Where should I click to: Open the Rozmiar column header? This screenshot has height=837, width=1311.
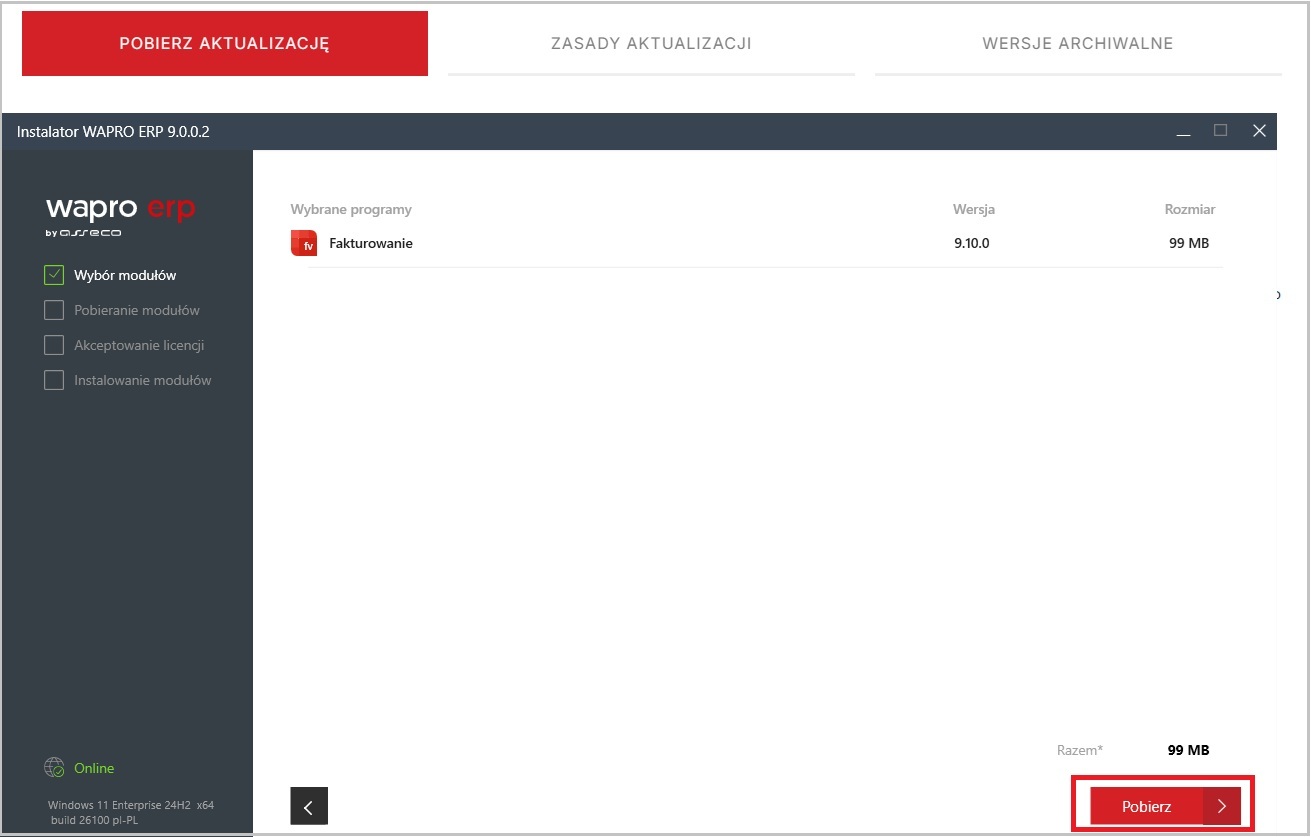[x=1188, y=209]
